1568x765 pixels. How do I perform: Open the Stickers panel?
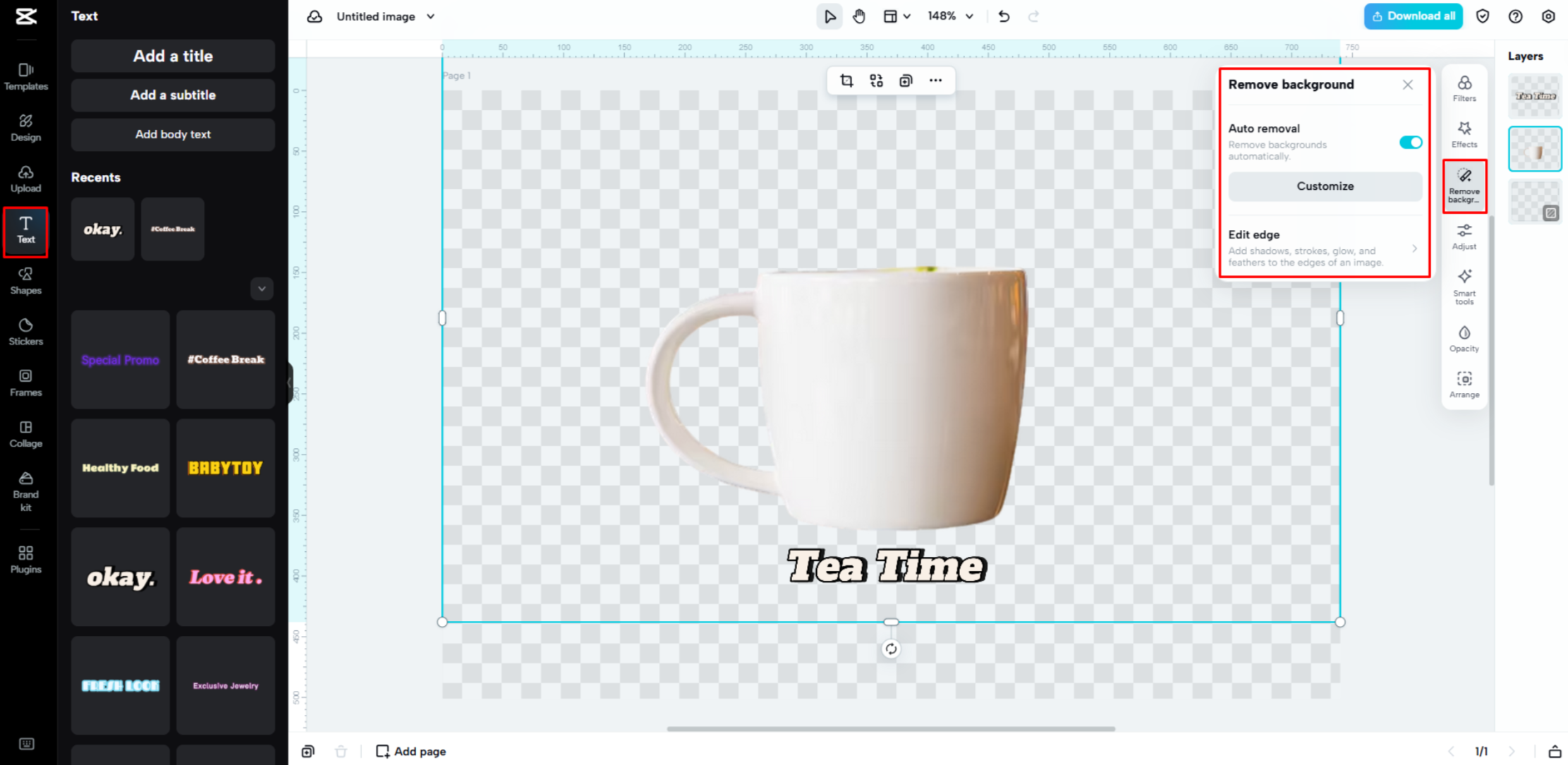click(25, 330)
